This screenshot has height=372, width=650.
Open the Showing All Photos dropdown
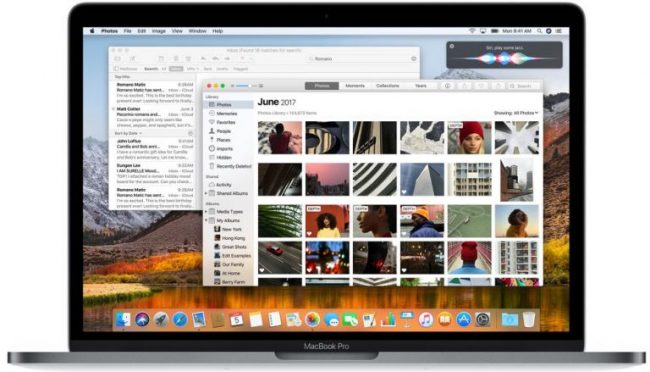click(516, 113)
